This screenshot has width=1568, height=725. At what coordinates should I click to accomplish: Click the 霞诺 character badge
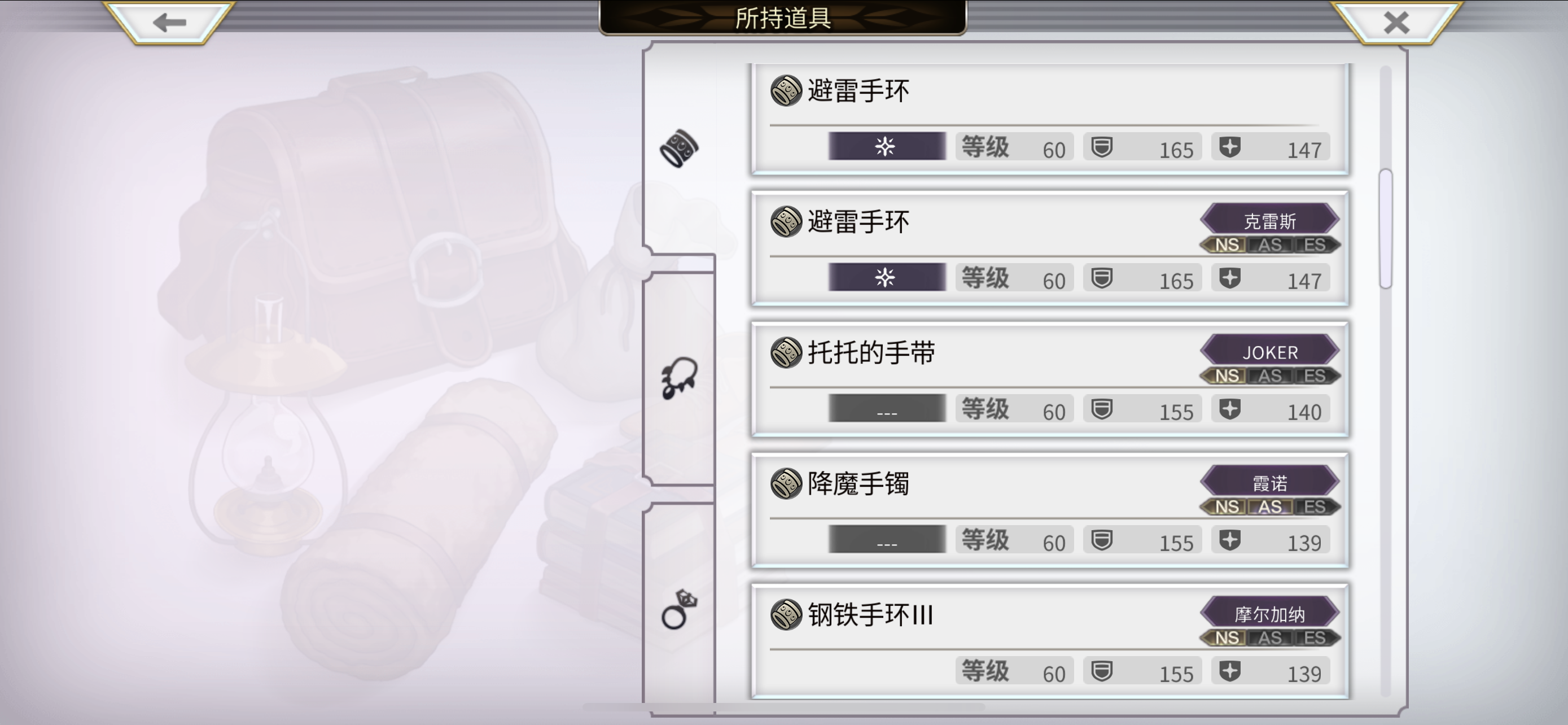[1270, 482]
